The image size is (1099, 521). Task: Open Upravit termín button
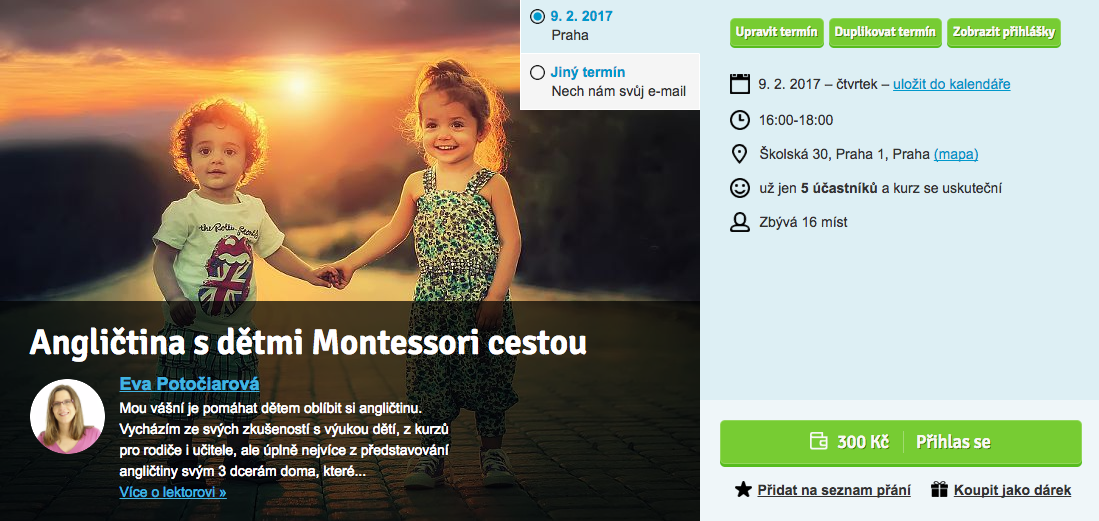click(777, 32)
